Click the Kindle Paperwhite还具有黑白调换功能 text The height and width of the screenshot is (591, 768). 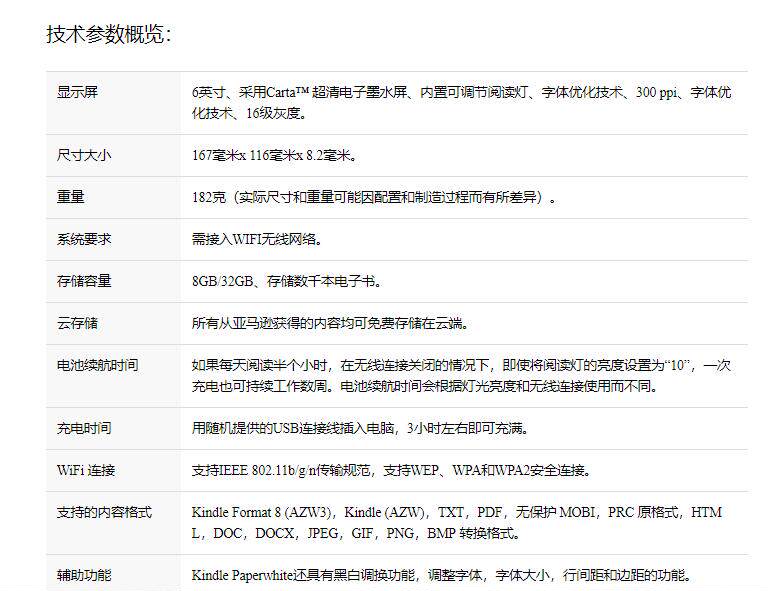tap(442, 575)
